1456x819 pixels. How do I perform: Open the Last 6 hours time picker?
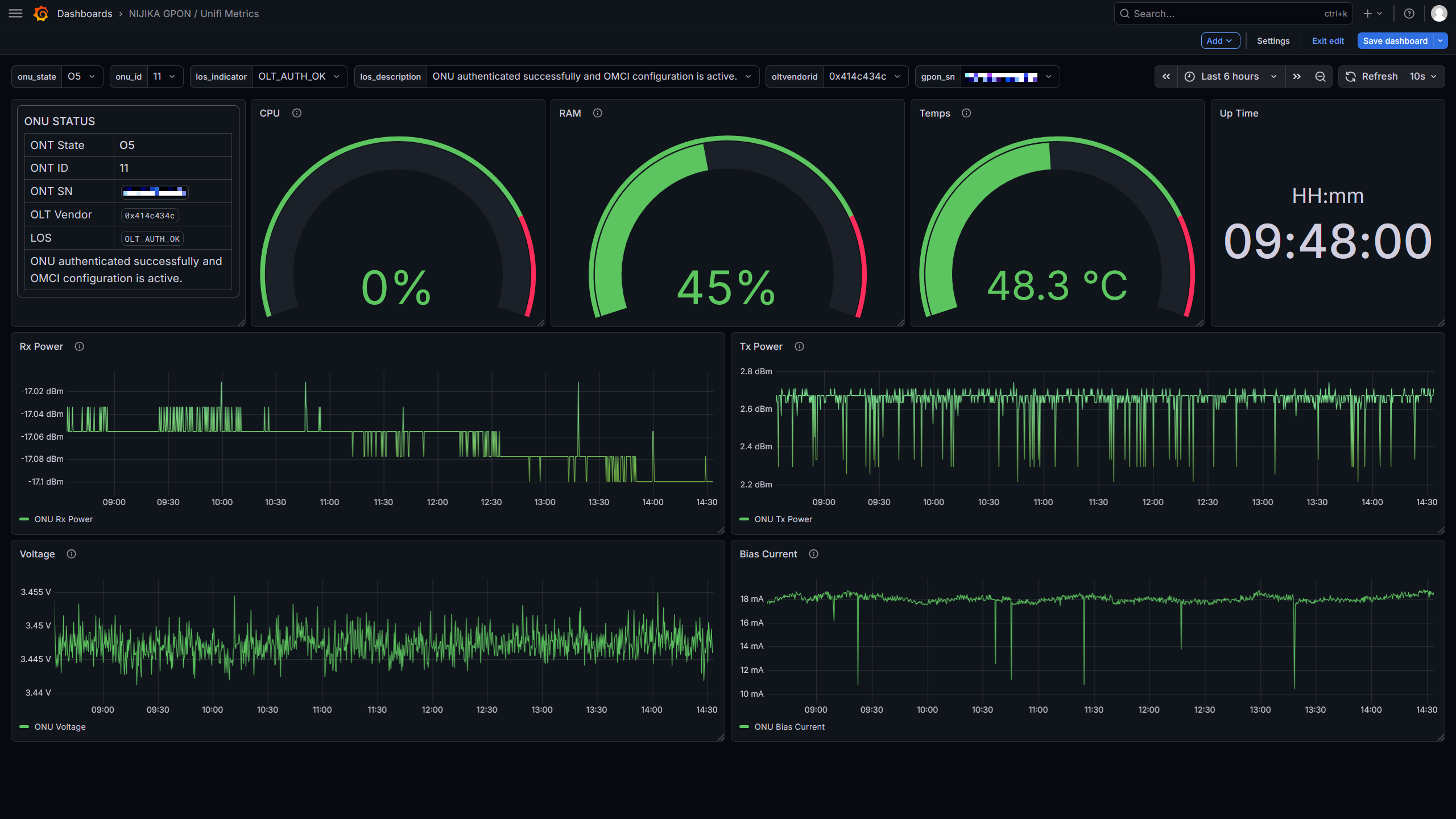tap(1230, 76)
